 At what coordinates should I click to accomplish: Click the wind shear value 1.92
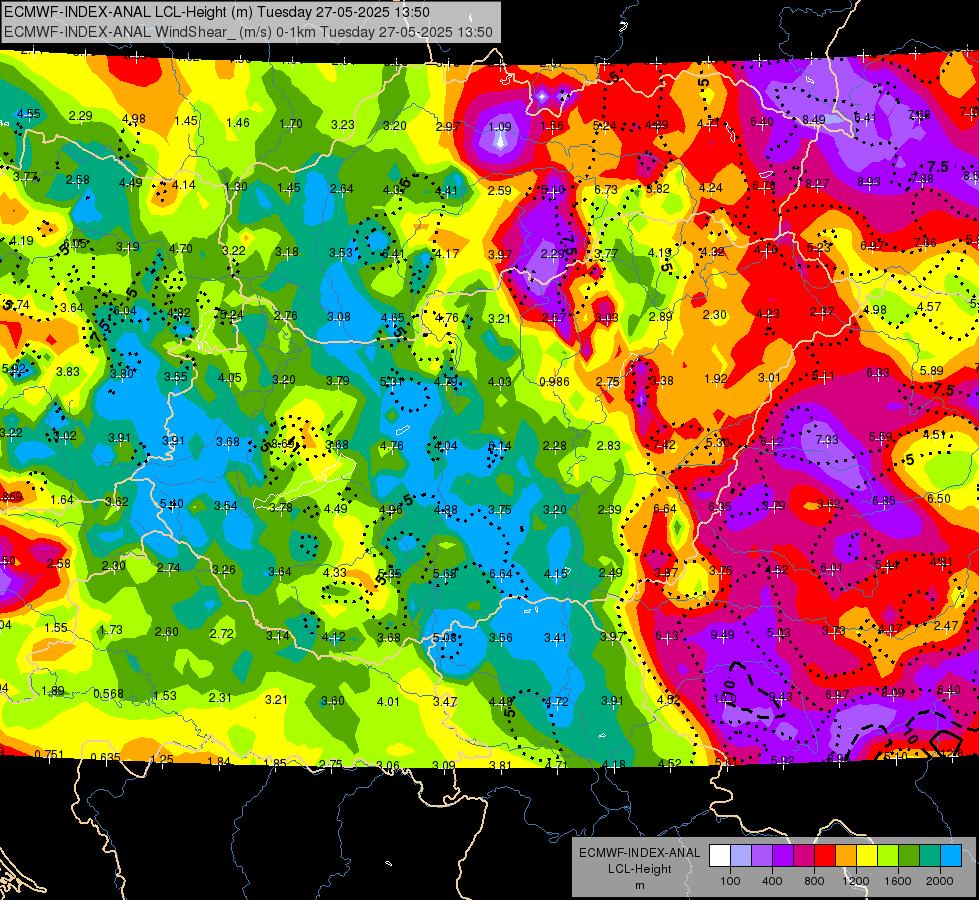click(x=716, y=378)
